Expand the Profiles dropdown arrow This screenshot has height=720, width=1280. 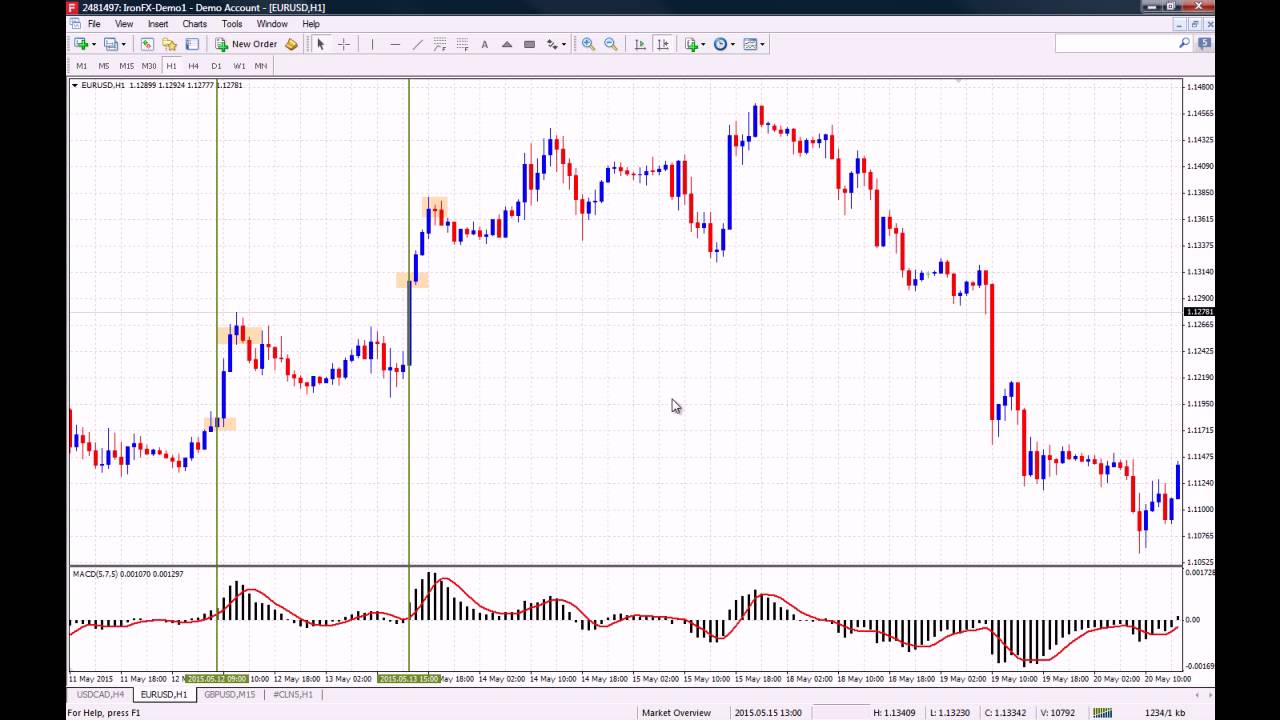(x=124, y=44)
